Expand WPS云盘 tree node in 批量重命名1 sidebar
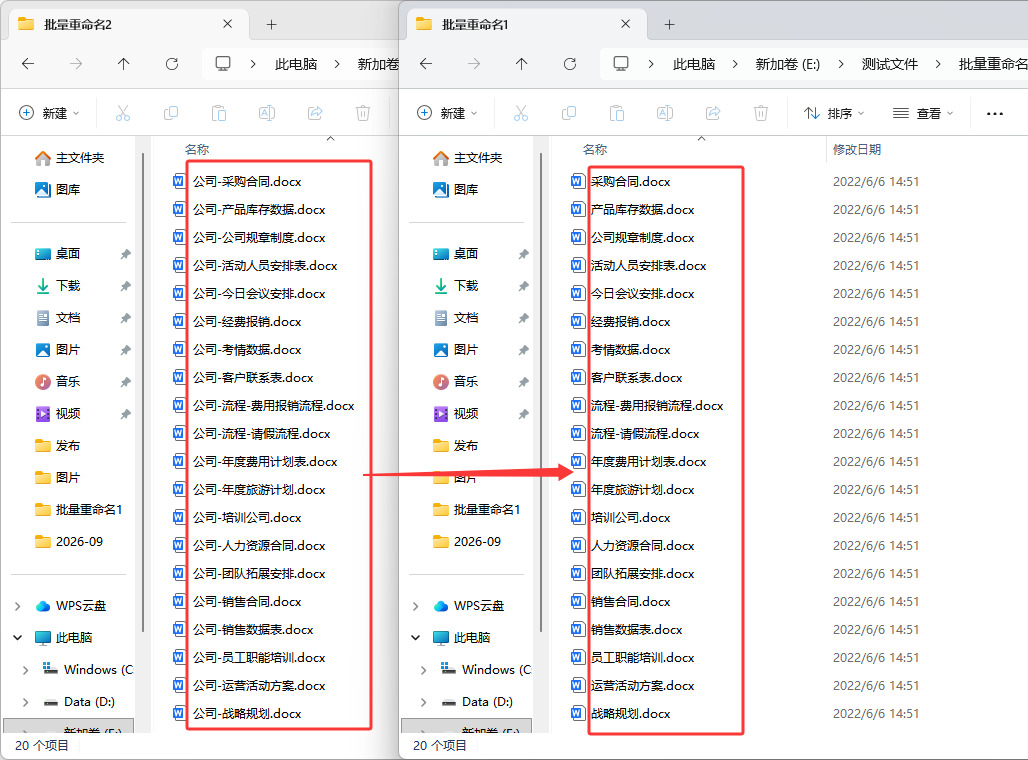 (x=416, y=607)
